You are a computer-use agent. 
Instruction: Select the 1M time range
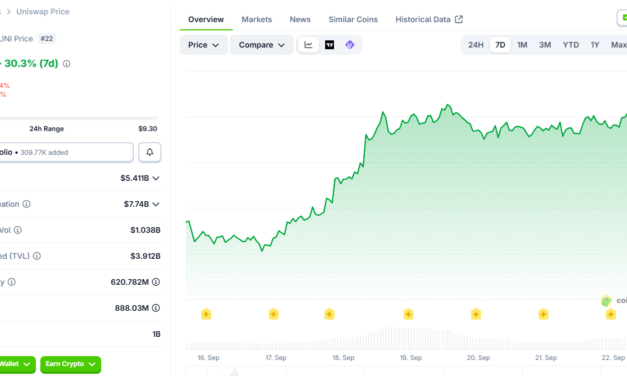(522, 45)
